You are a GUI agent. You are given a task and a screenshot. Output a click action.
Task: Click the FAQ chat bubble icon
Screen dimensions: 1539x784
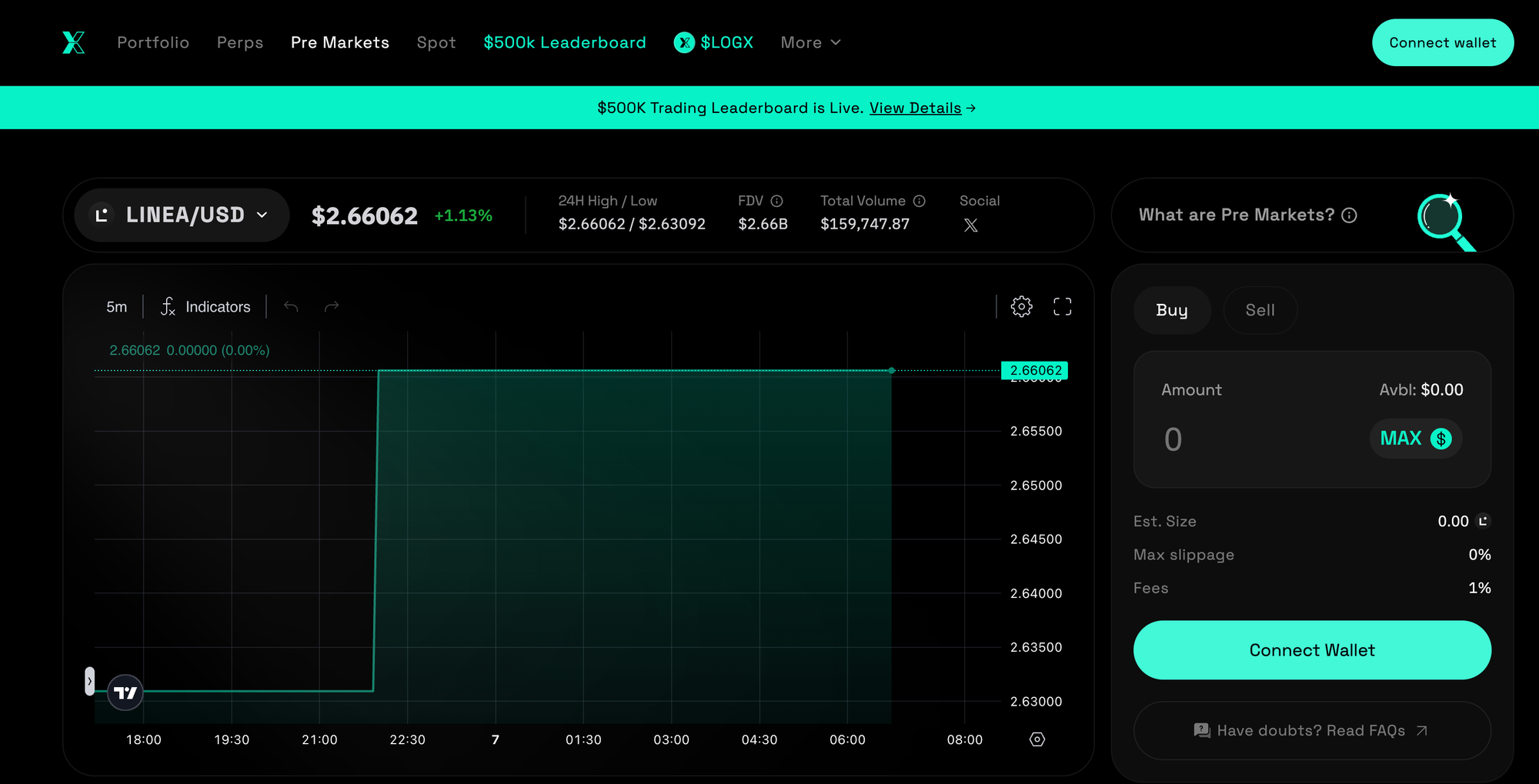(1202, 730)
